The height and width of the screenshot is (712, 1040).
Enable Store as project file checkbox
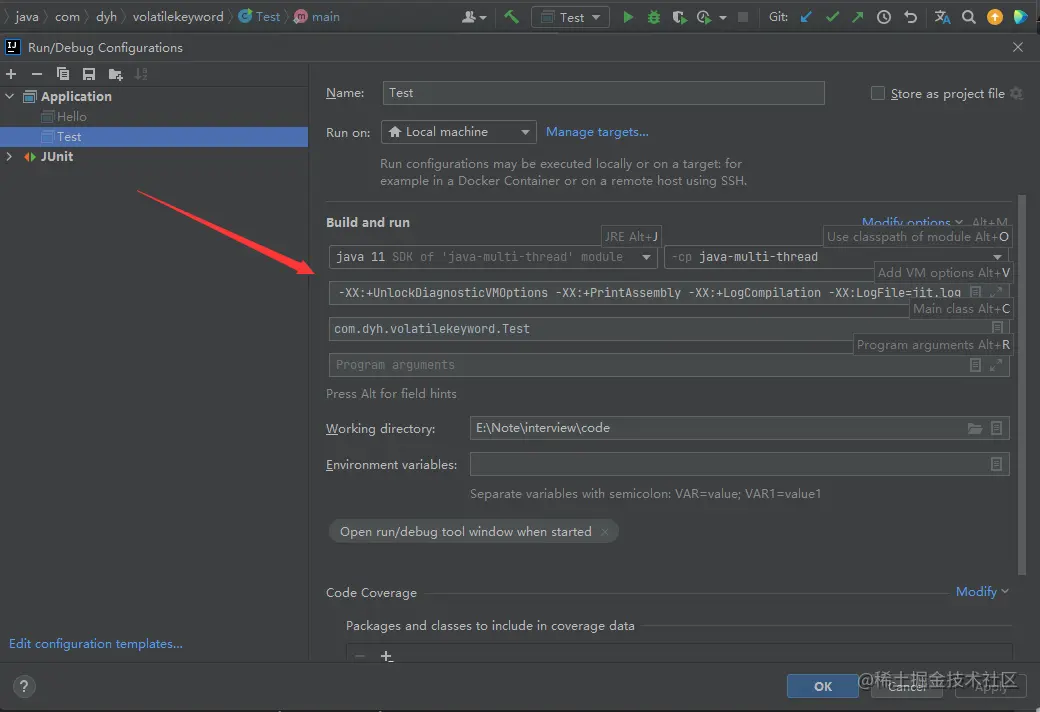pos(878,94)
